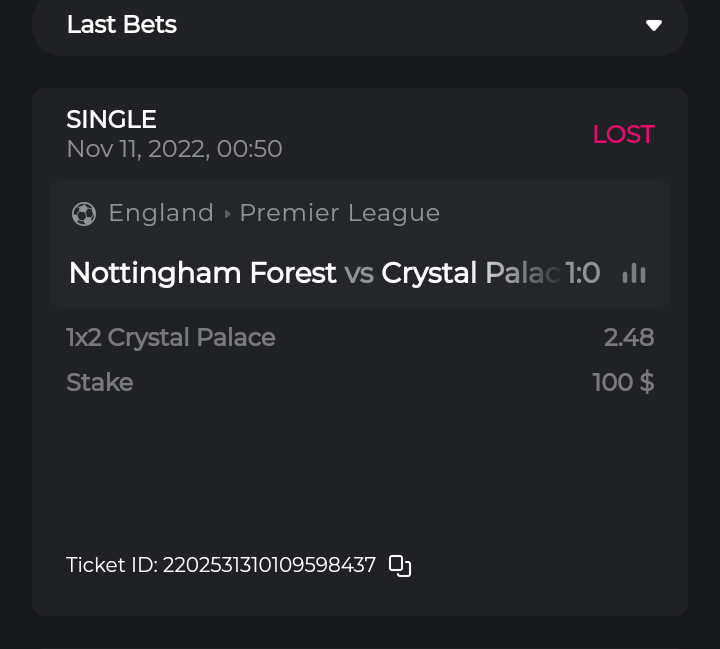Collapse the Last Bets dropdown arrow
Viewport: 720px width, 649px height.
point(654,25)
